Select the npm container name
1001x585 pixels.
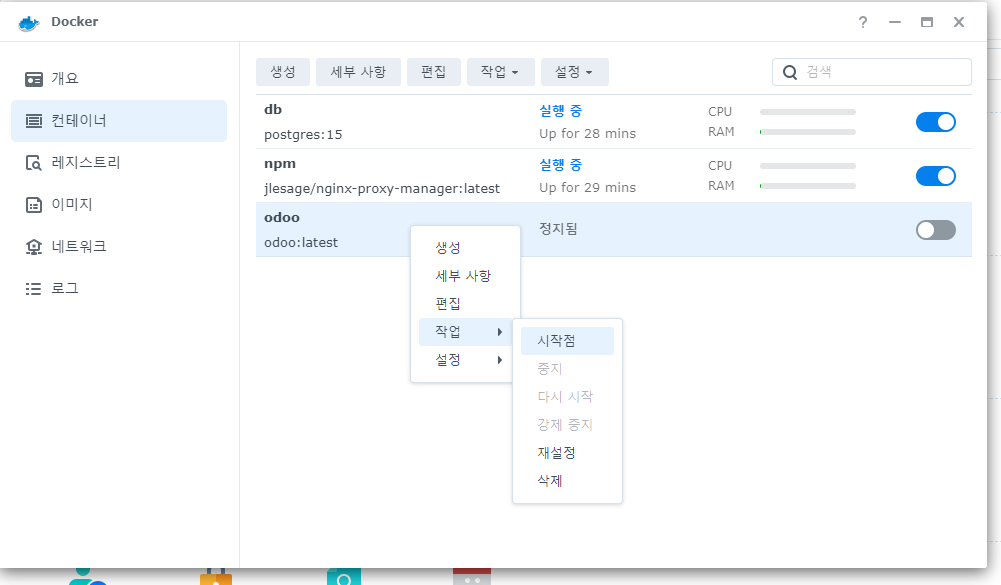click(x=280, y=163)
